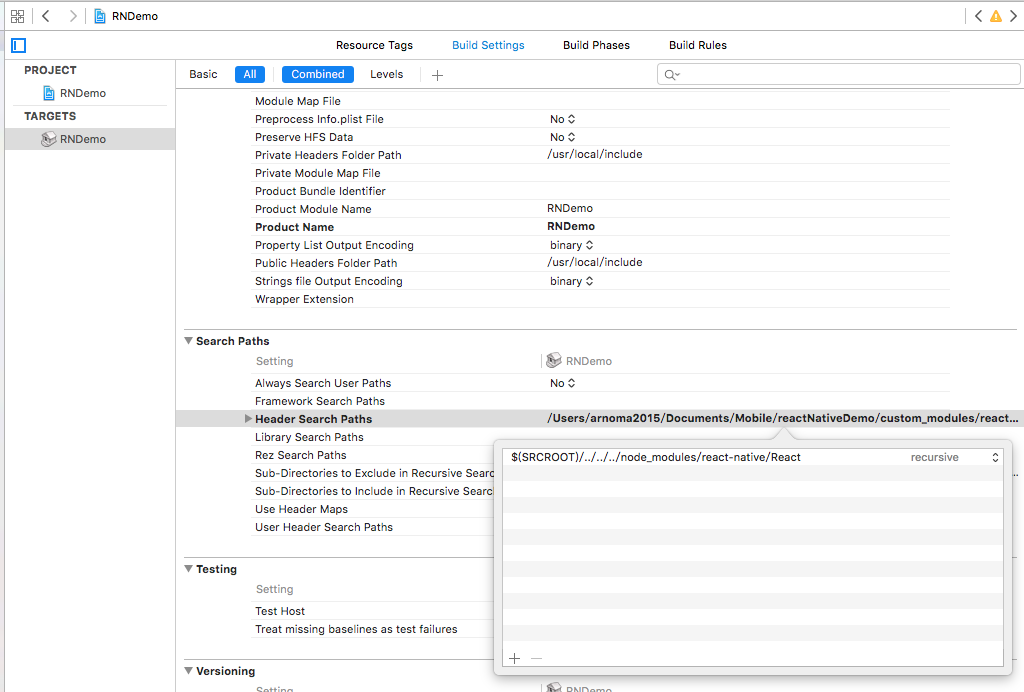Toggle the project navigator sidebar icon
Image resolution: width=1024 pixels, height=692 pixels.
click(x=19, y=45)
